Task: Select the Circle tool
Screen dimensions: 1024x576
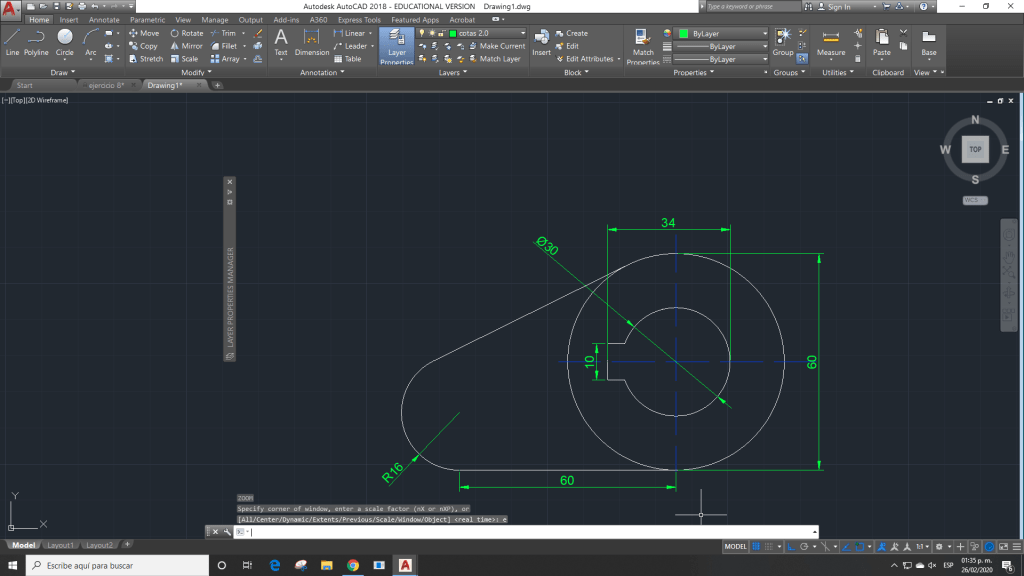Action: (65, 41)
